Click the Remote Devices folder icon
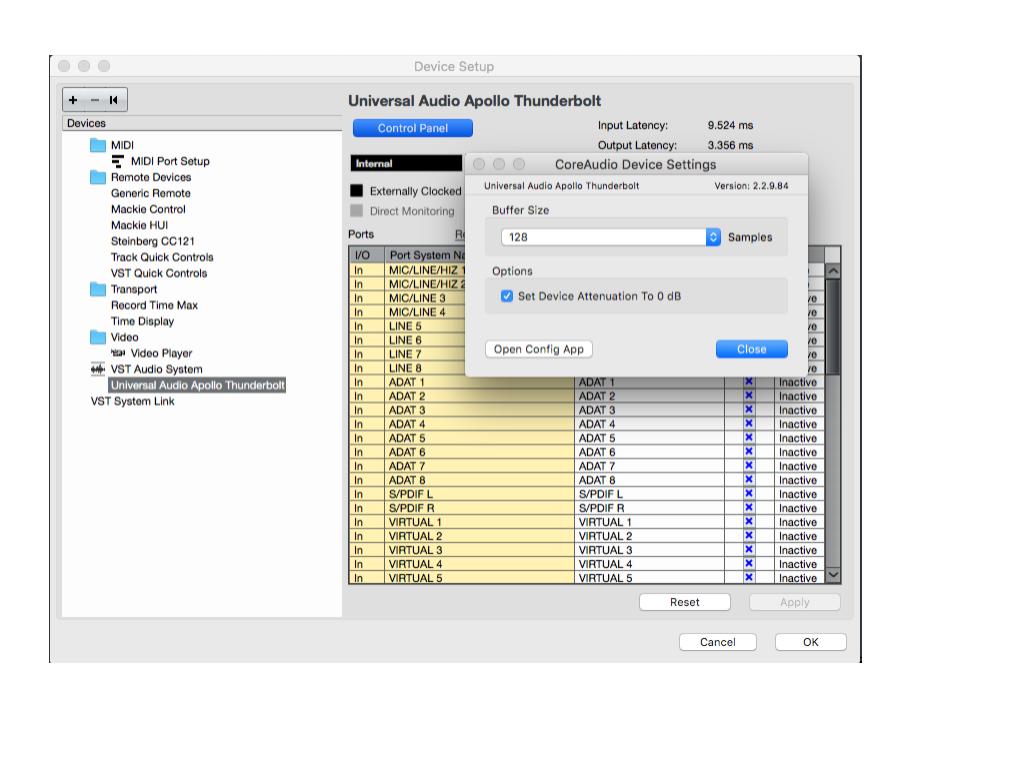This screenshot has height=768, width=1024. (98, 177)
